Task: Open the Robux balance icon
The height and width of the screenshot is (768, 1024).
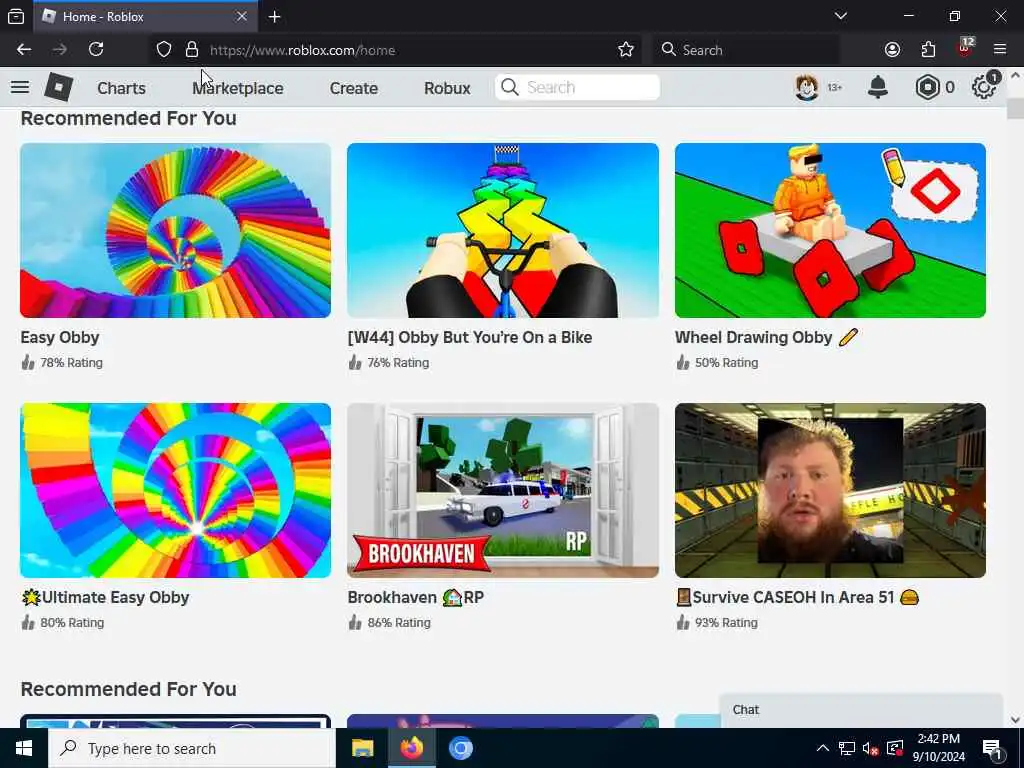Action: tap(927, 87)
